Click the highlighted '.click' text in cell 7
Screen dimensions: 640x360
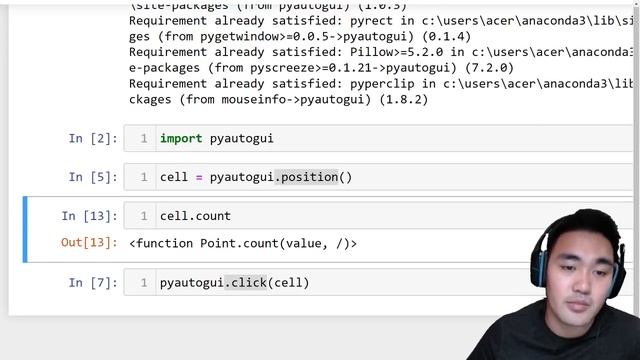tap(245, 282)
